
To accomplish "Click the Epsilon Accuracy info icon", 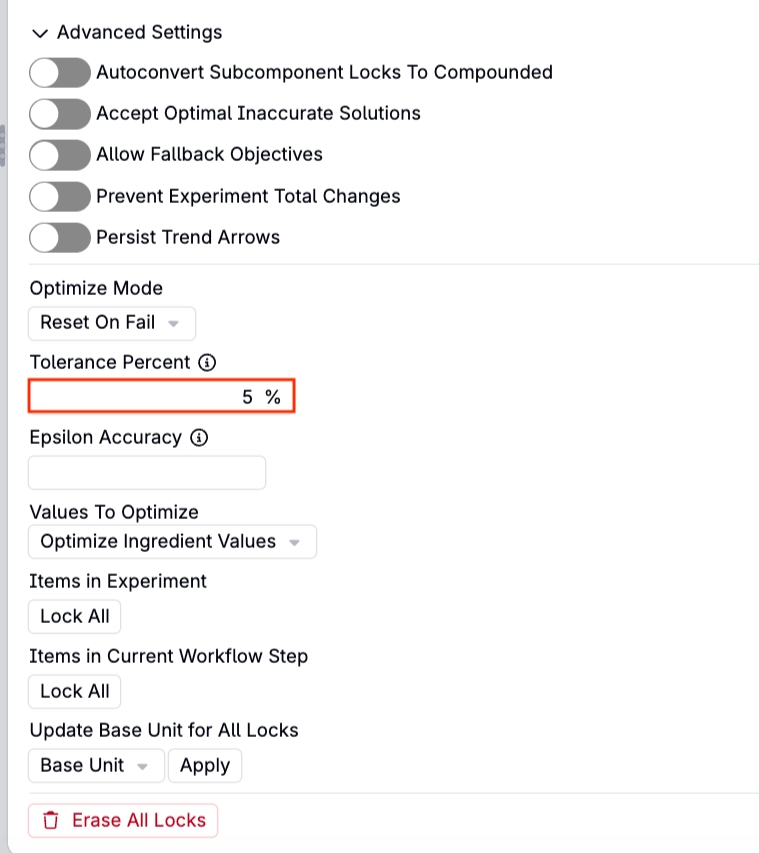I will pos(199,437).
